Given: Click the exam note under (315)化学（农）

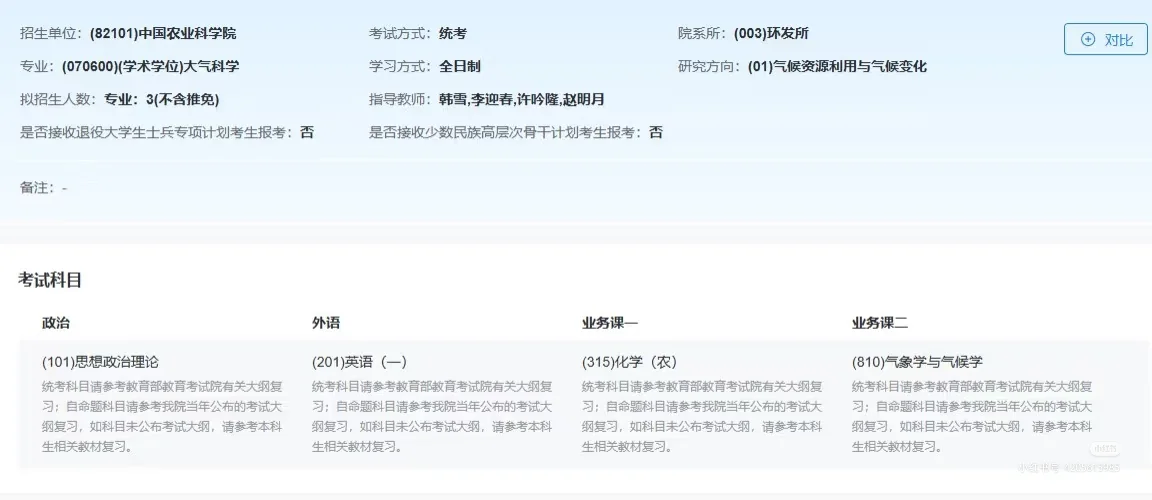Looking at the screenshot, I should point(702,416).
